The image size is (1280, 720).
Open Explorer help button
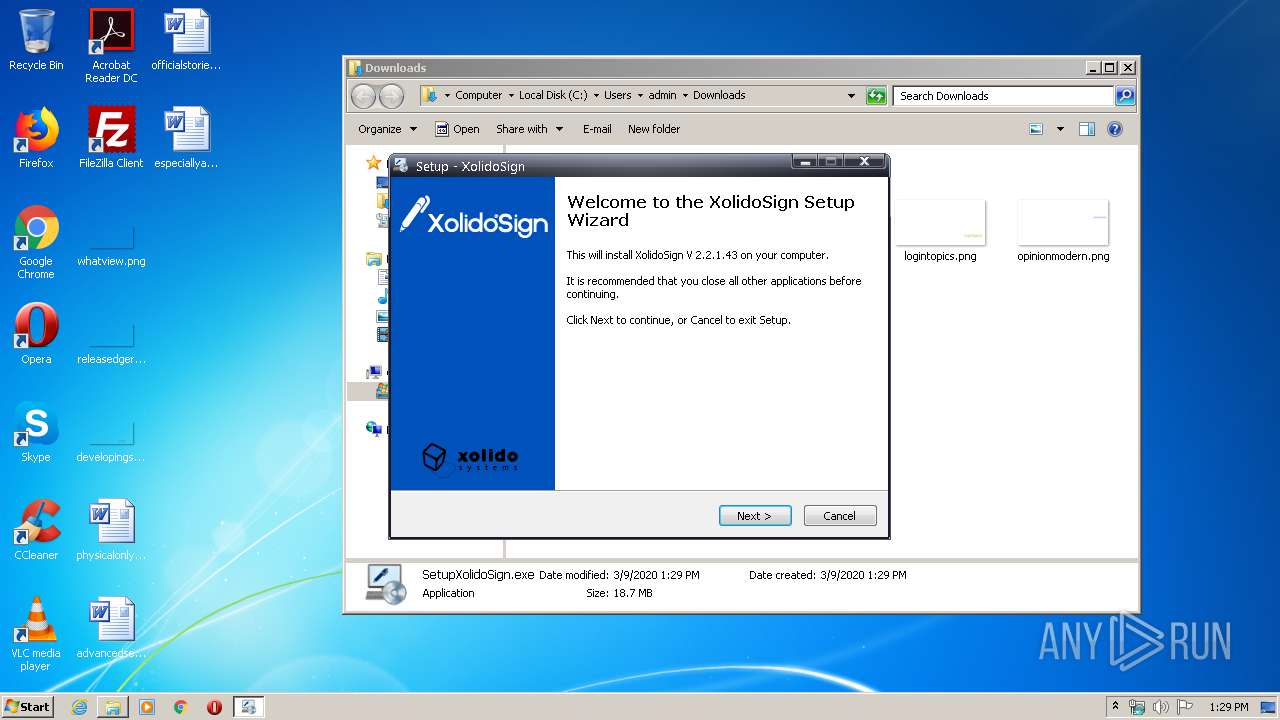pyautogui.click(x=1115, y=129)
